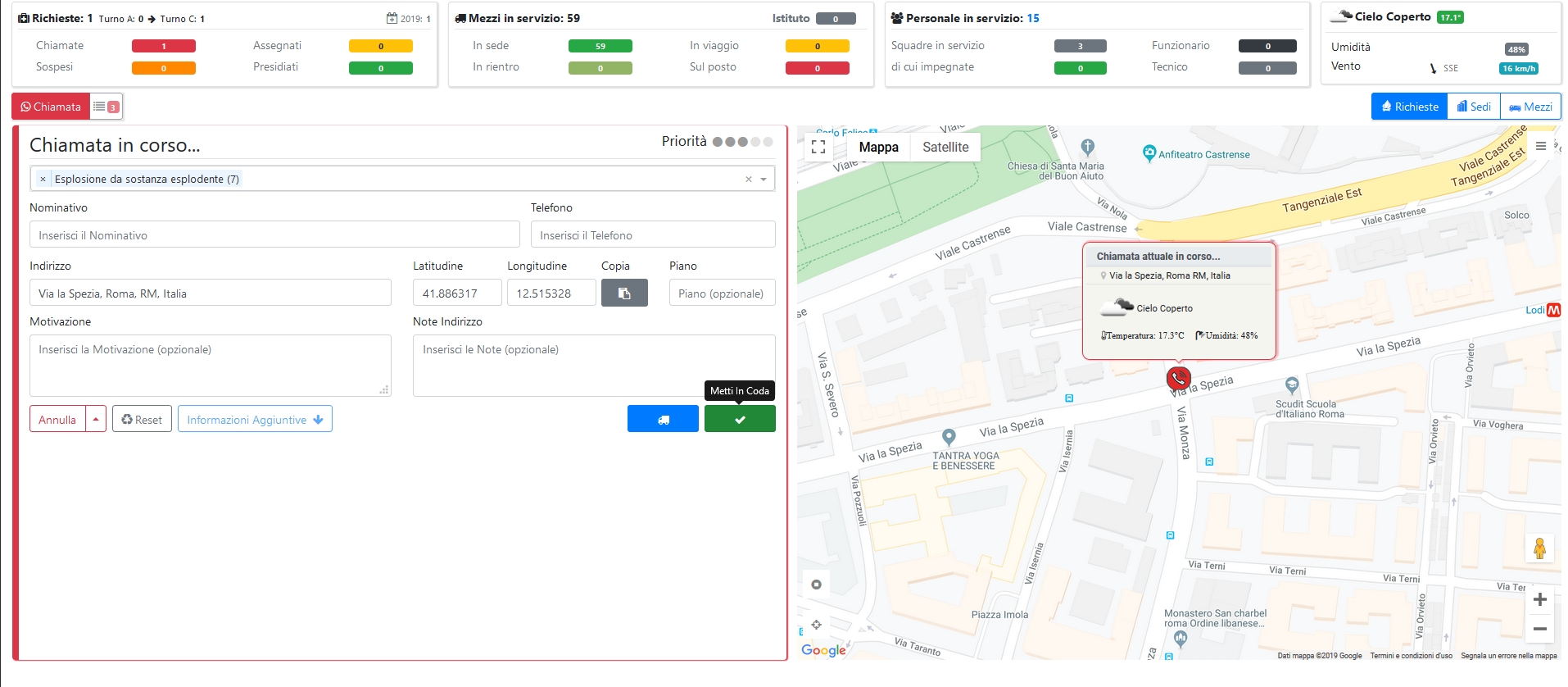
Task: Click the orange Sospesi count badge
Action: pos(164,68)
